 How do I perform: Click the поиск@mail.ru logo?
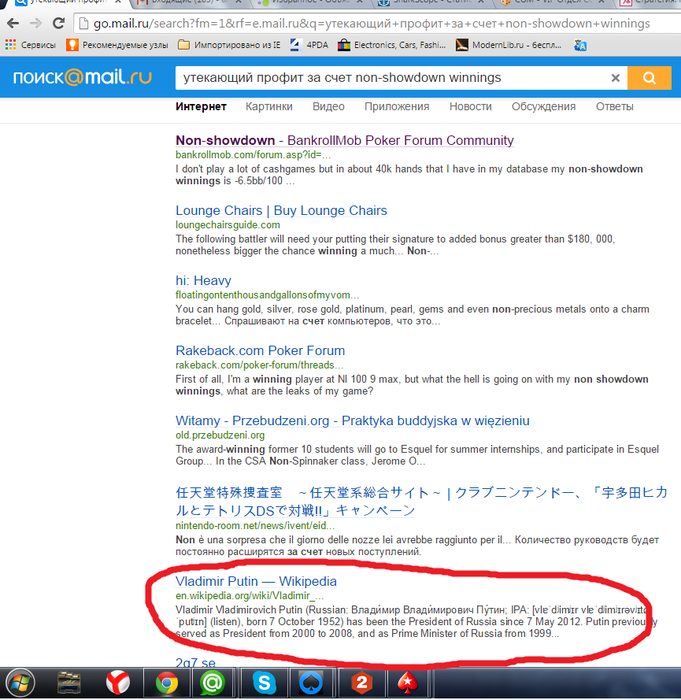[82, 77]
